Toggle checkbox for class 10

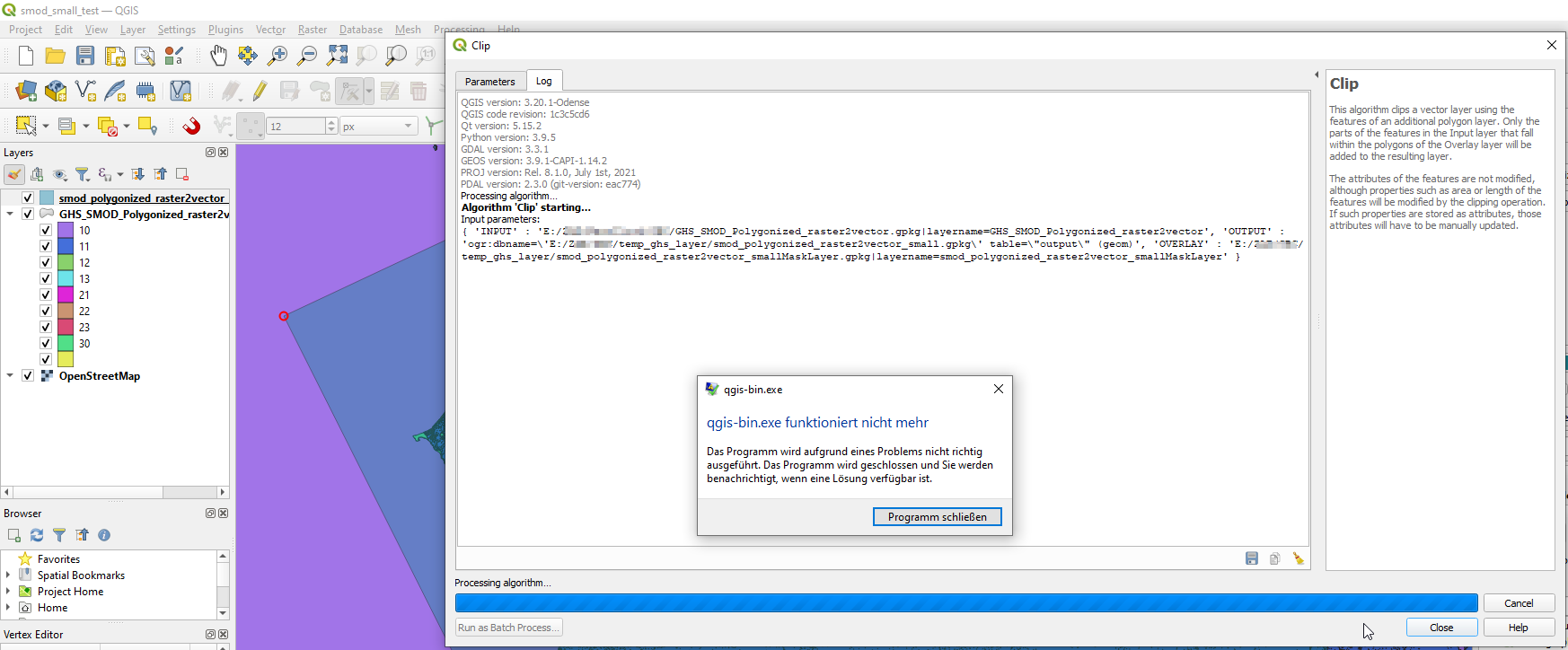46,230
